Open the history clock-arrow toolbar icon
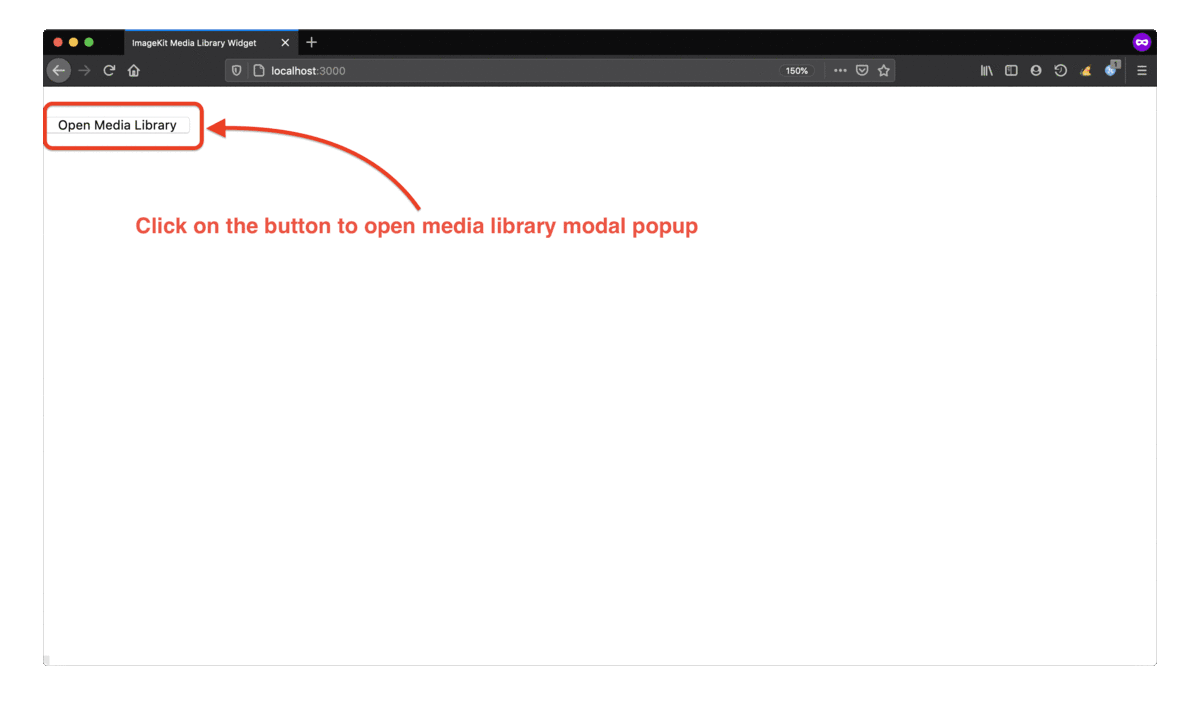Viewport: 1200px width, 723px height. click(x=1060, y=71)
